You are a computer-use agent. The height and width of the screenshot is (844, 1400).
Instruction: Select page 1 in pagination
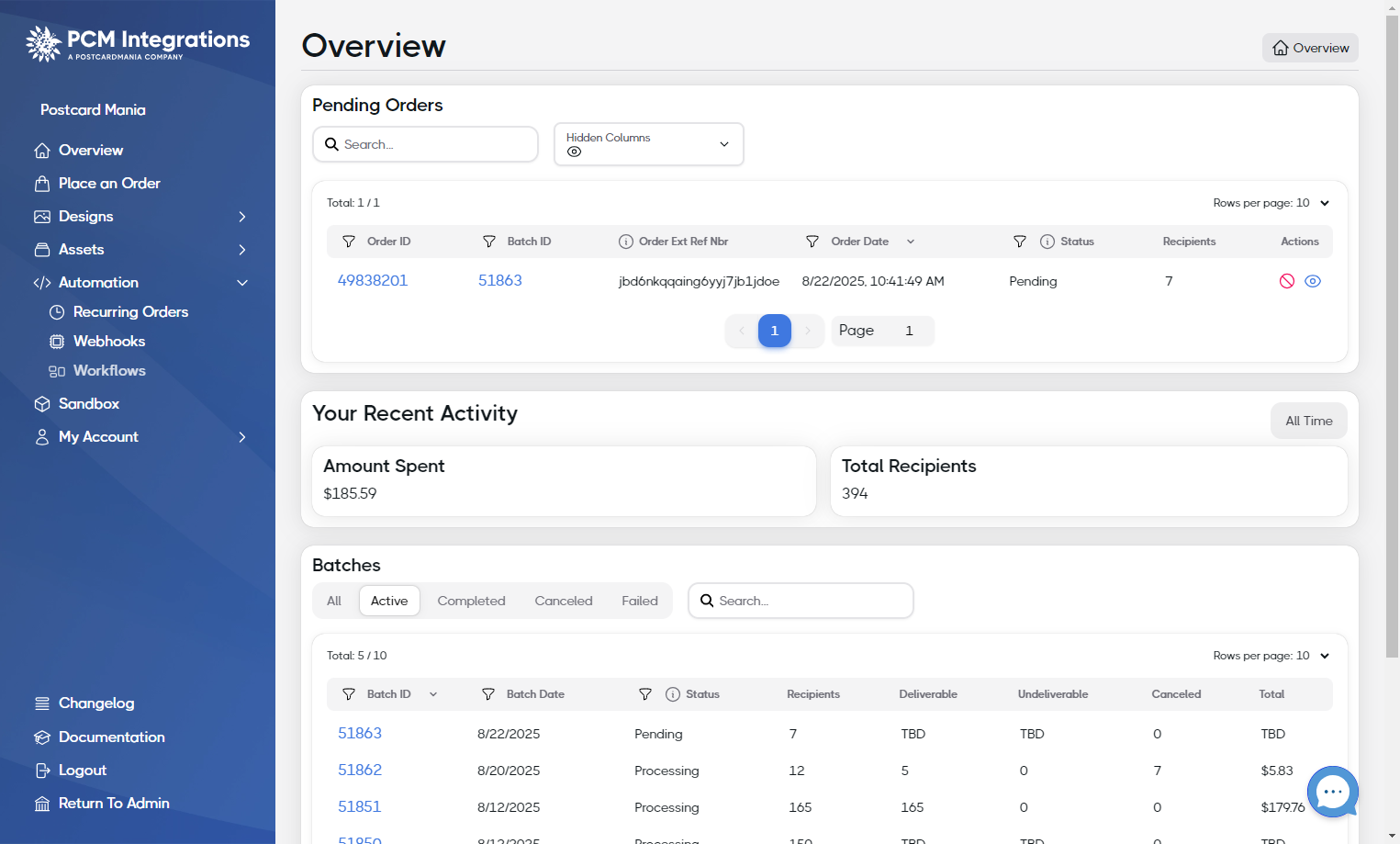(x=775, y=331)
